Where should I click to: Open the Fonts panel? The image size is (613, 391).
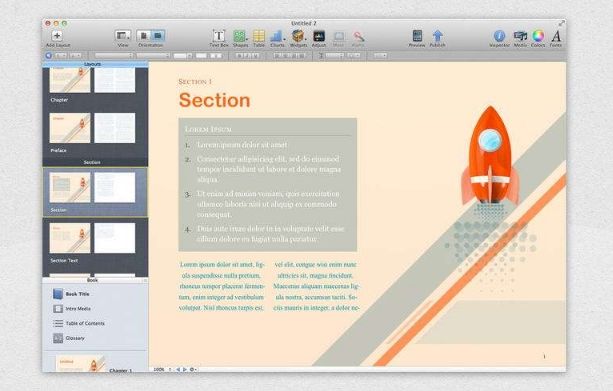(556, 36)
